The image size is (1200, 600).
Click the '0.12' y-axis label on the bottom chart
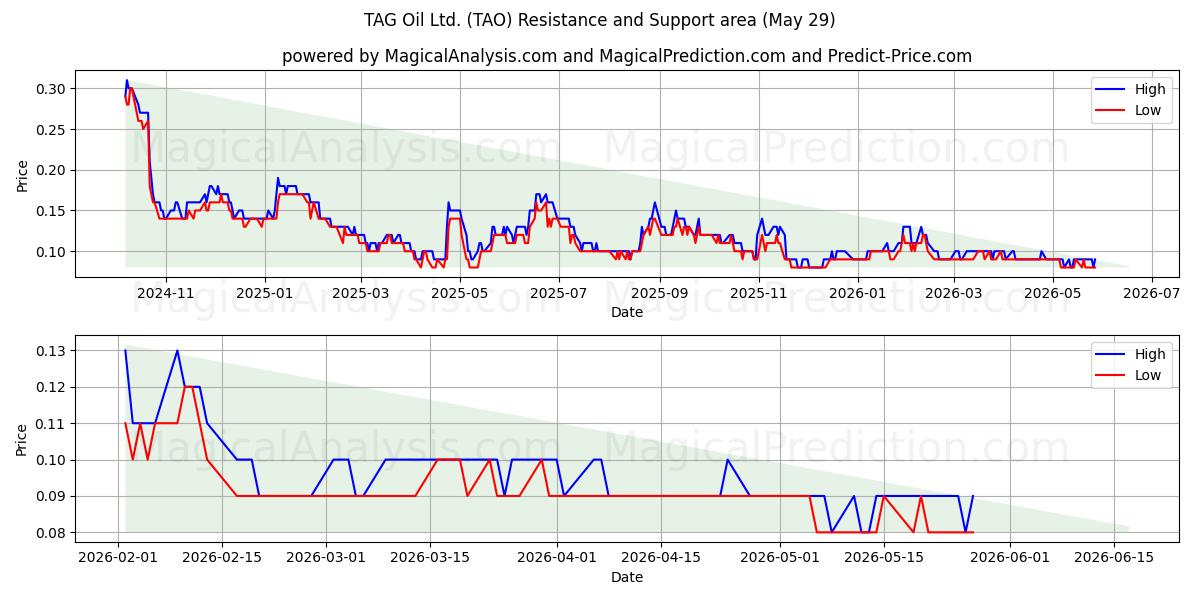(52, 387)
